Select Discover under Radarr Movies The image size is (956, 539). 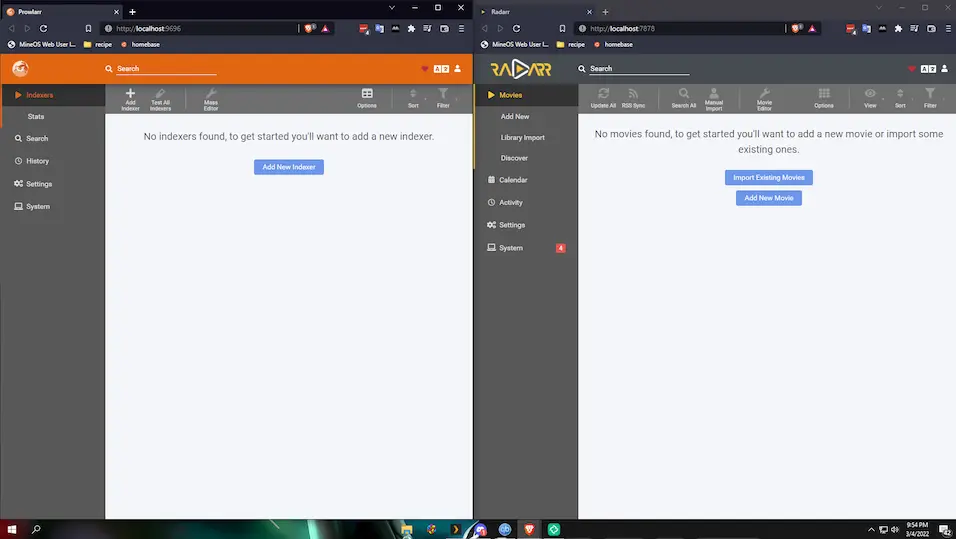coord(514,158)
